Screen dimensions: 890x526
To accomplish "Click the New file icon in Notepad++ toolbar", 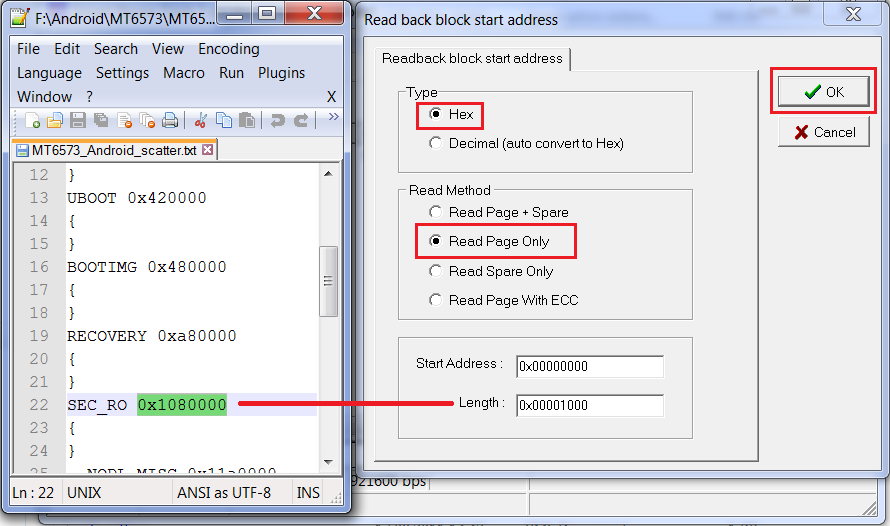I will pos(32,120).
